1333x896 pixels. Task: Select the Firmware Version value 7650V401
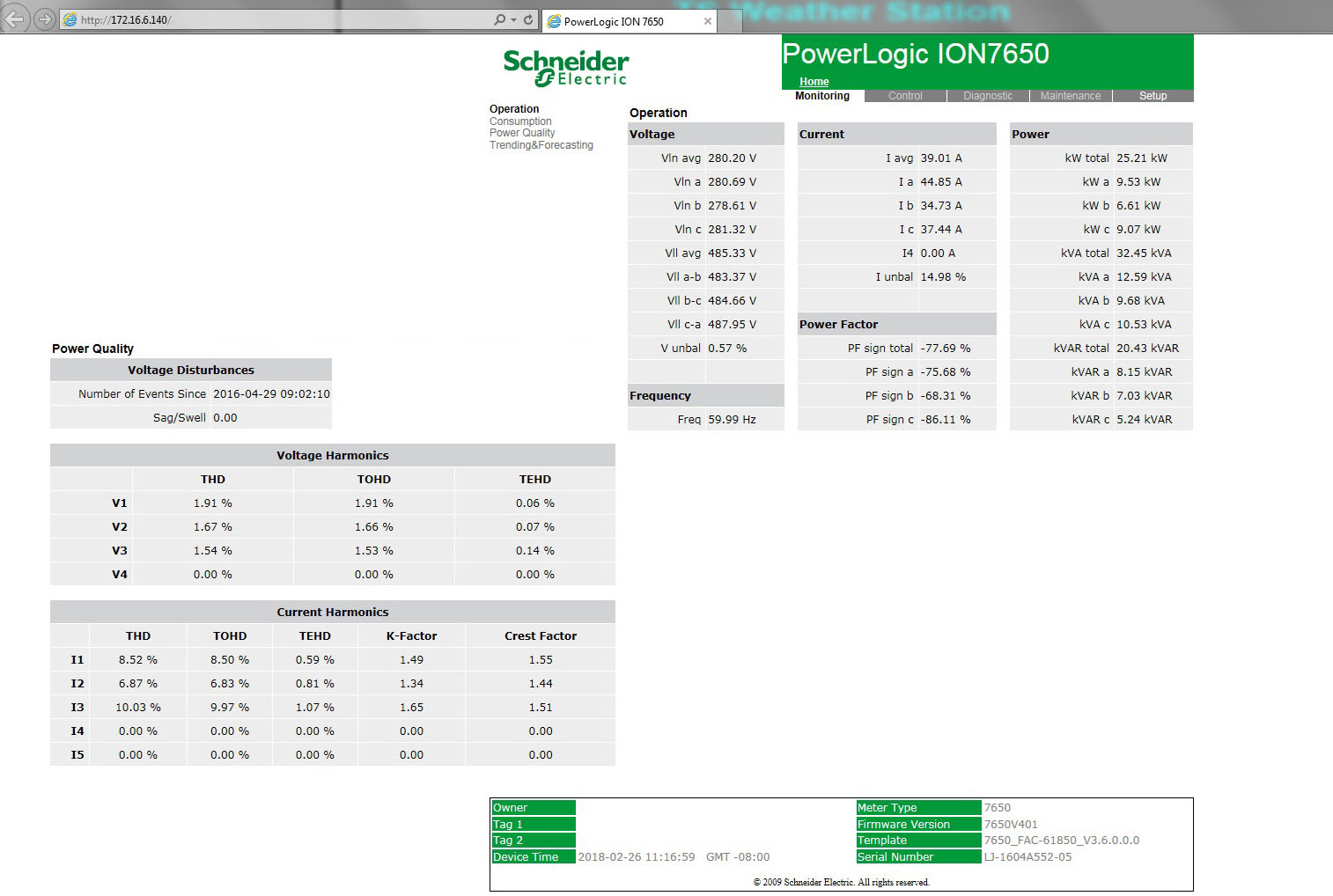tap(1011, 825)
